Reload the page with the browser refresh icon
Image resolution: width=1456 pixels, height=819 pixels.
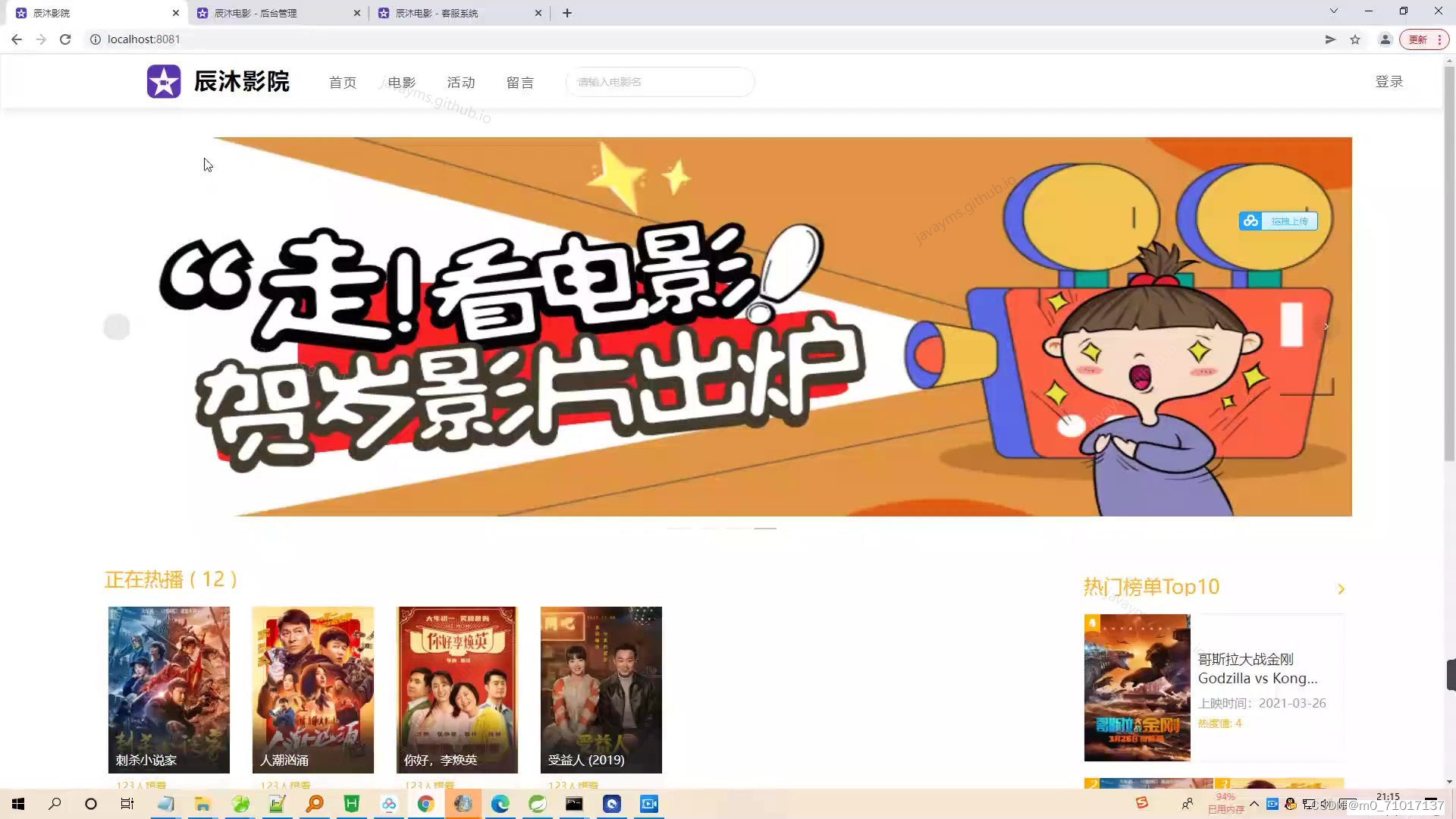tap(65, 39)
